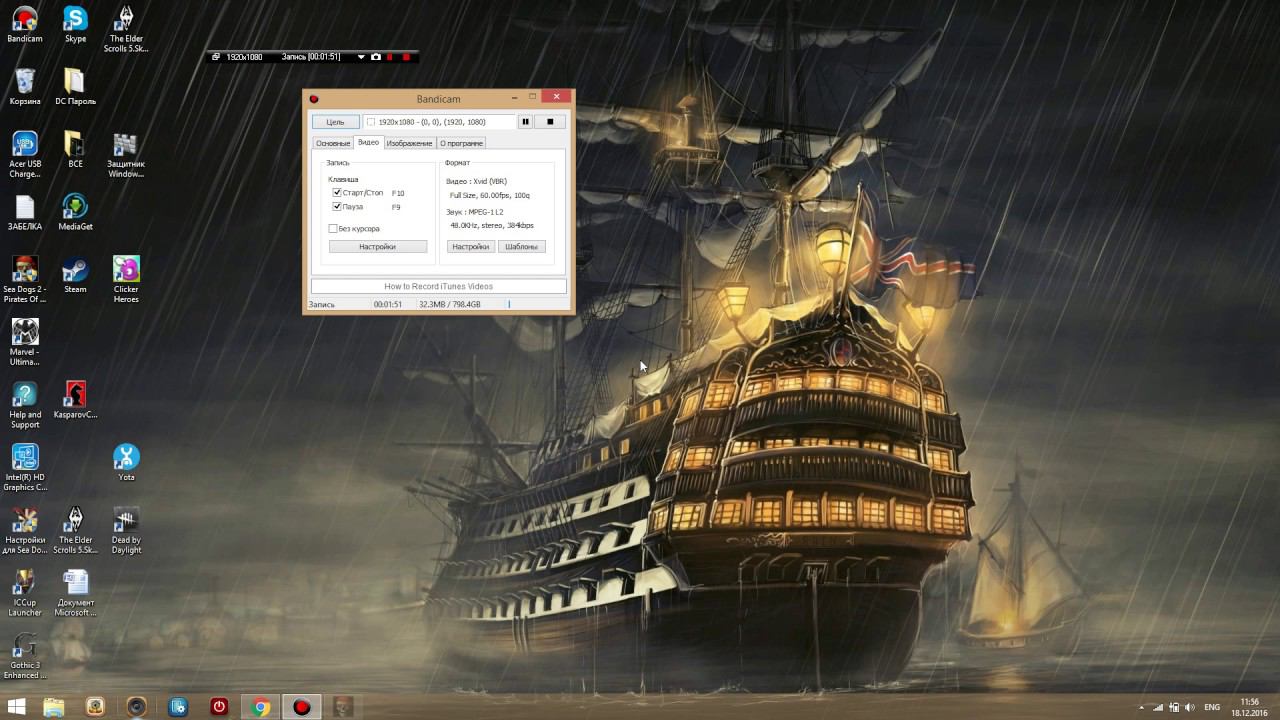
Task: Select the KasparovChess shortcut
Action: (x=75, y=400)
